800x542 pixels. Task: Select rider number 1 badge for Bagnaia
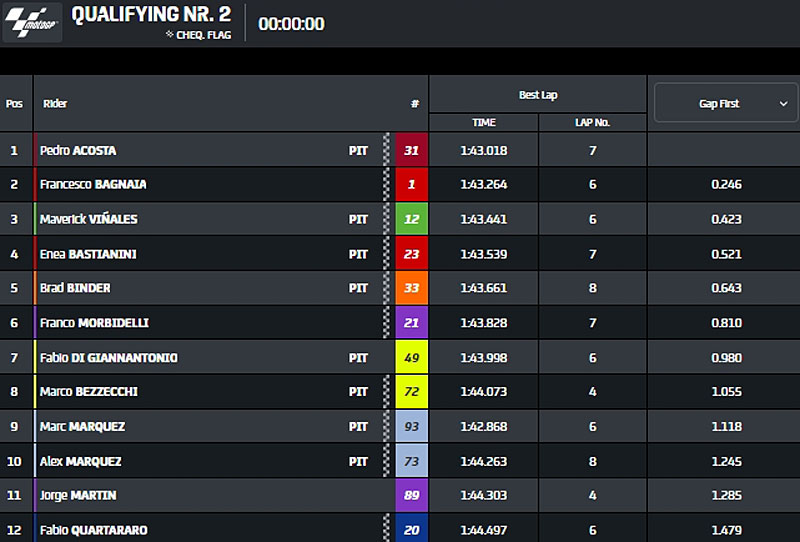point(412,185)
